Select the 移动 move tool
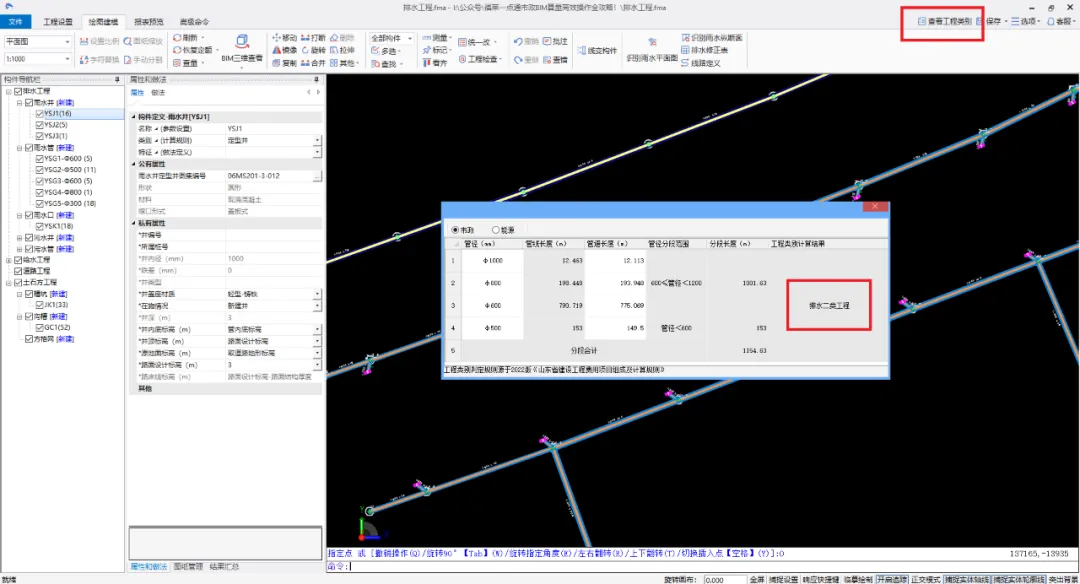The width and height of the screenshot is (1080, 584). pyautogui.click(x=284, y=38)
